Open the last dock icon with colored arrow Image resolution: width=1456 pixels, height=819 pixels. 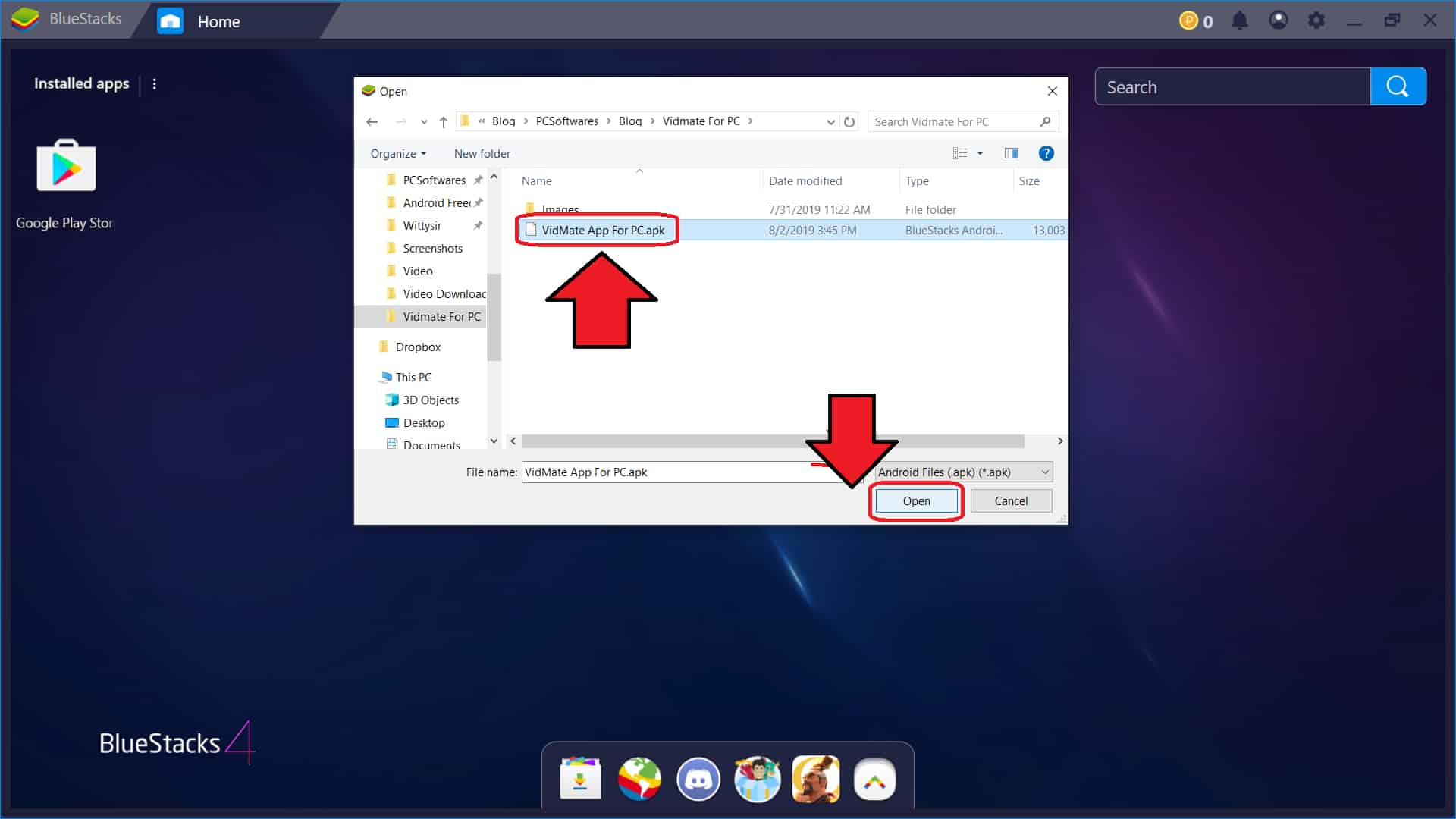point(874,779)
